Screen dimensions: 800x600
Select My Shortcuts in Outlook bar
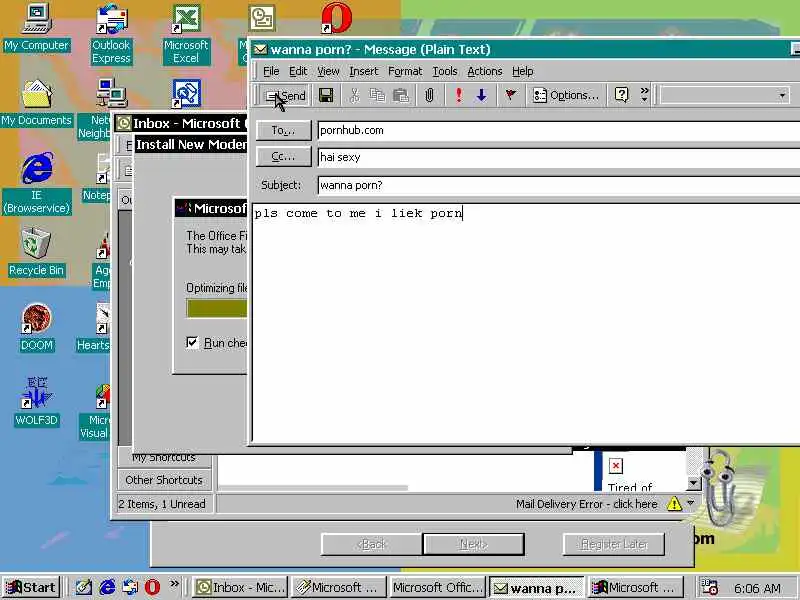[x=164, y=457]
